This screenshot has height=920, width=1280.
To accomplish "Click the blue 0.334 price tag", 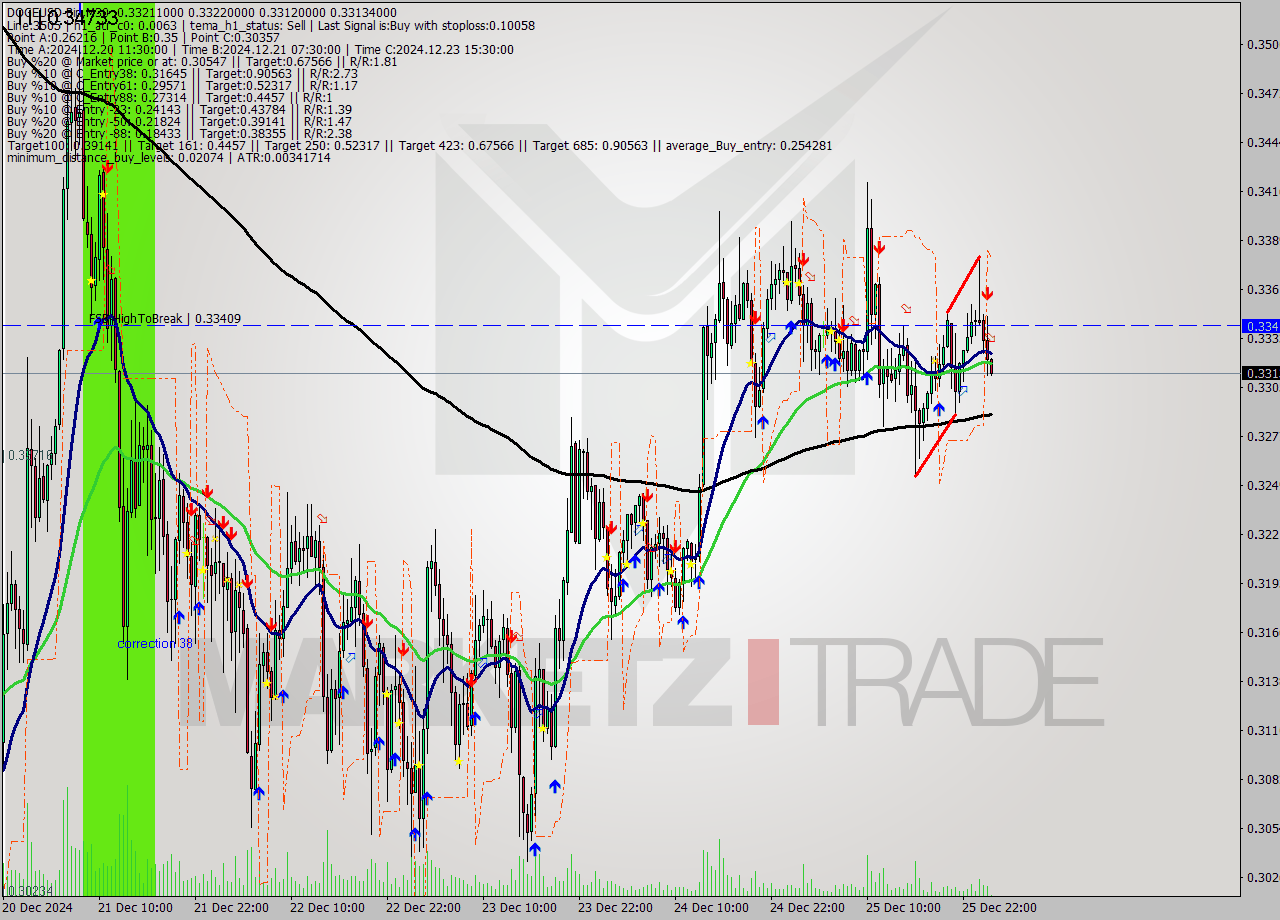I will (1260, 326).
